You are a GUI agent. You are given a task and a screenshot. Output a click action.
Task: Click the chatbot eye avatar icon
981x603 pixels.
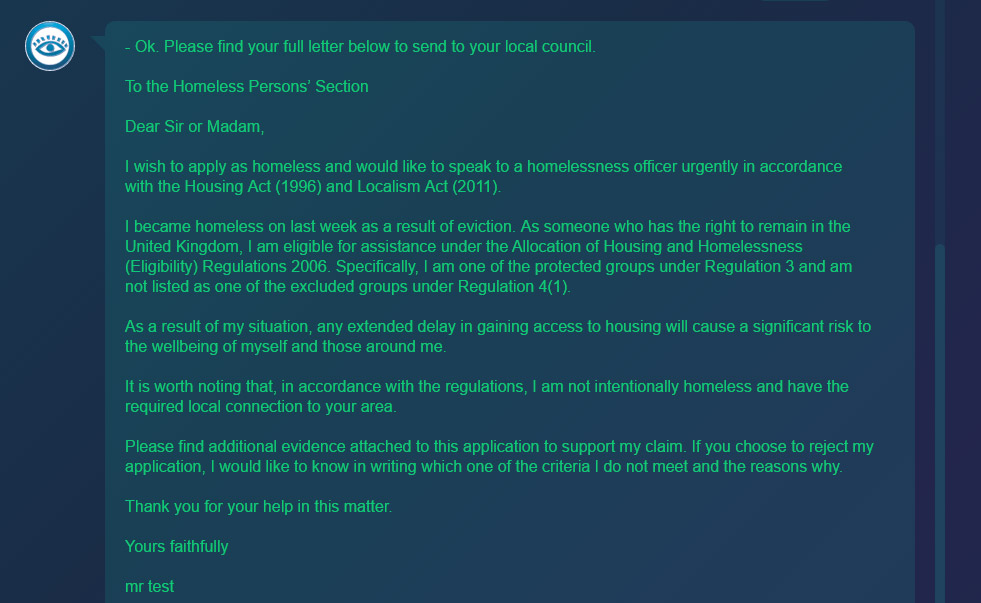click(50, 46)
